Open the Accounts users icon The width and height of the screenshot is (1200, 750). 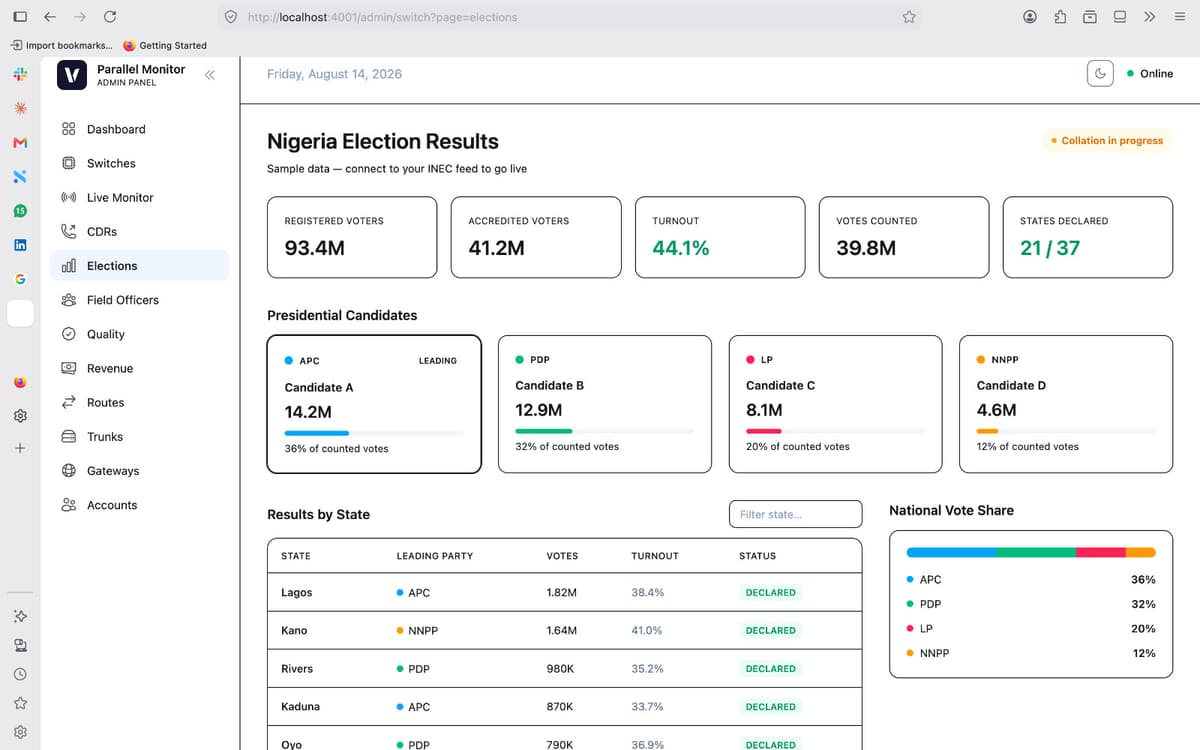69,505
